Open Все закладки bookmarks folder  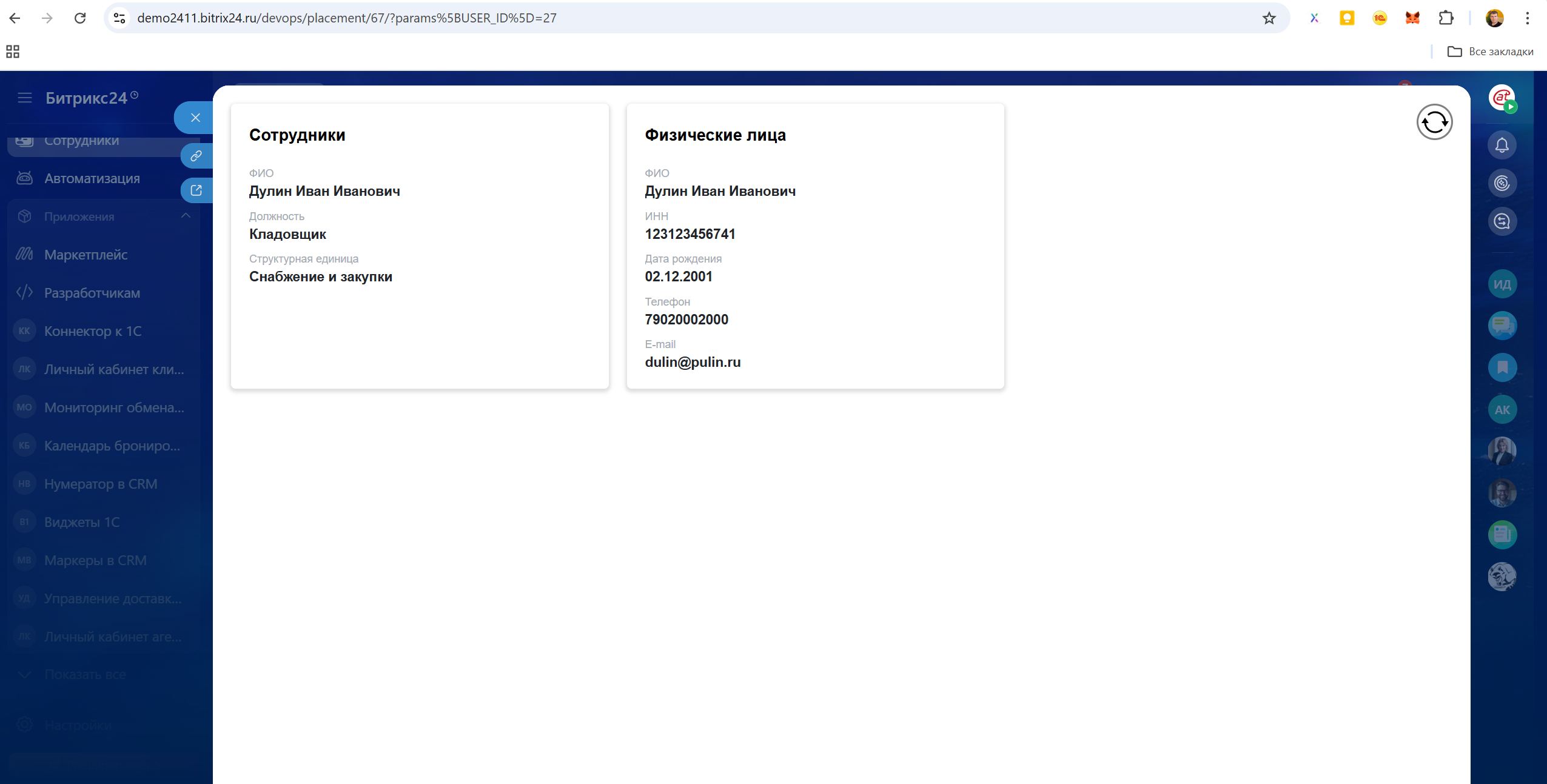click(1491, 52)
